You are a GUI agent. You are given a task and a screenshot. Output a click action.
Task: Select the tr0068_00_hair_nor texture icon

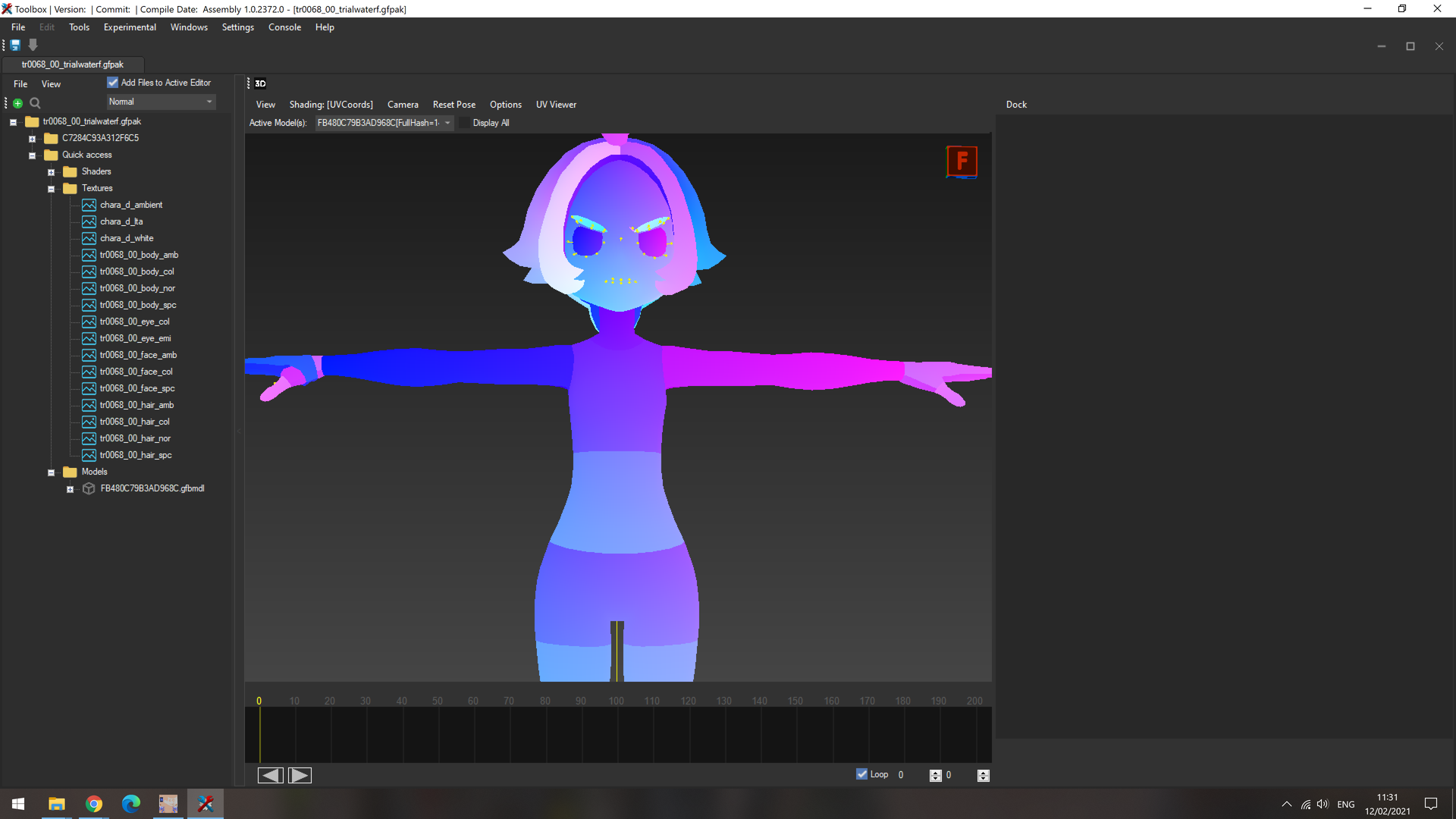pos(89,438)
